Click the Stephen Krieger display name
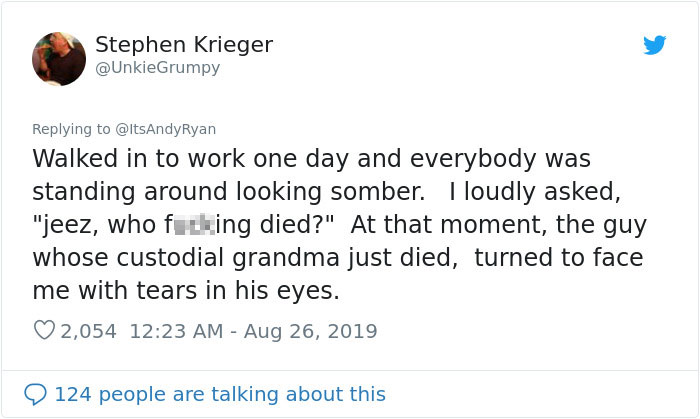This screenshot has height=419, width=700. coord(183,45)
